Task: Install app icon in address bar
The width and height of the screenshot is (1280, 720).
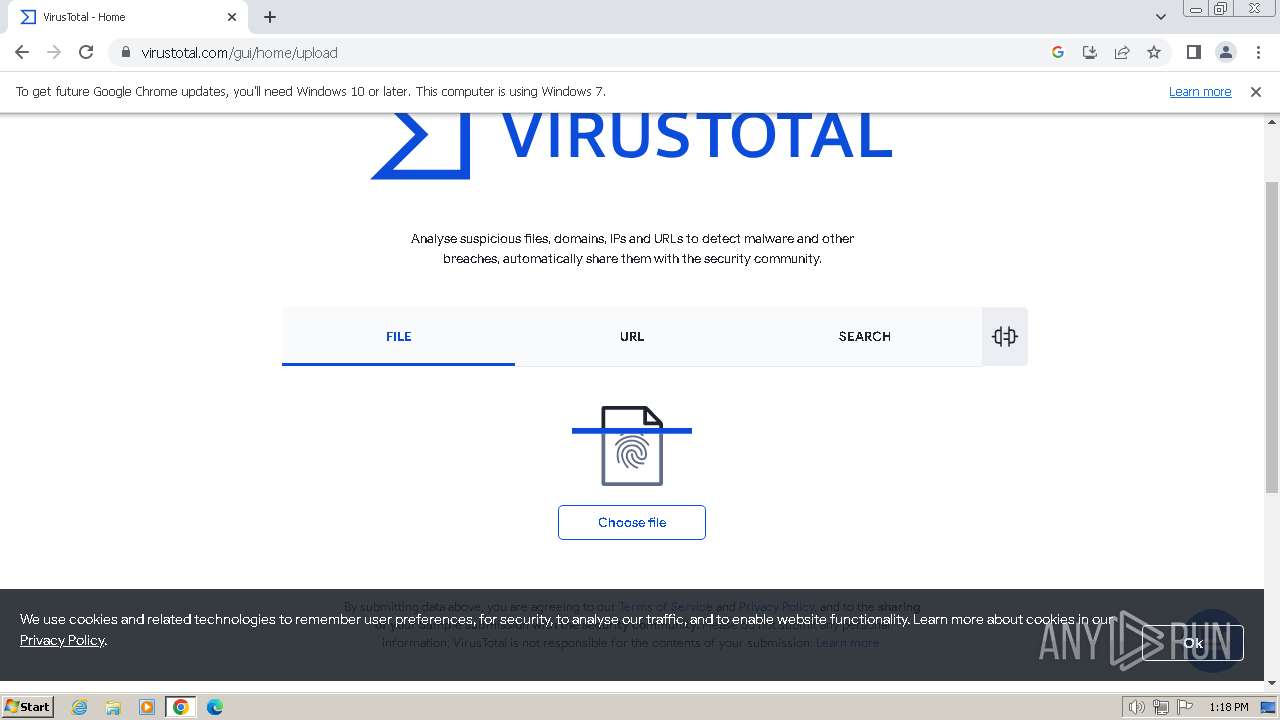Action: (x=1090, y=52)
